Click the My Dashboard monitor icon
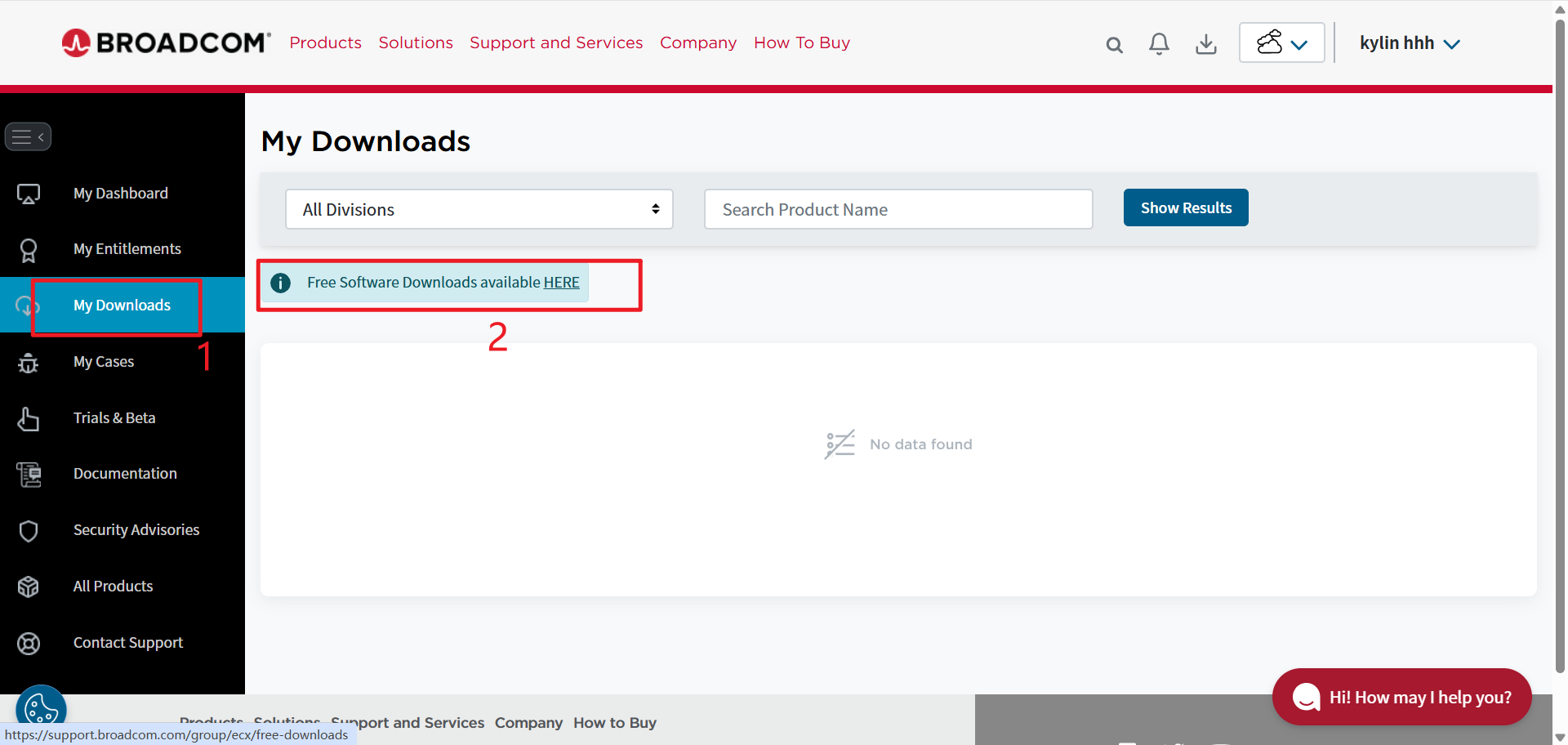The height and width of the screenshot is (745, 1568). point(29,194)
